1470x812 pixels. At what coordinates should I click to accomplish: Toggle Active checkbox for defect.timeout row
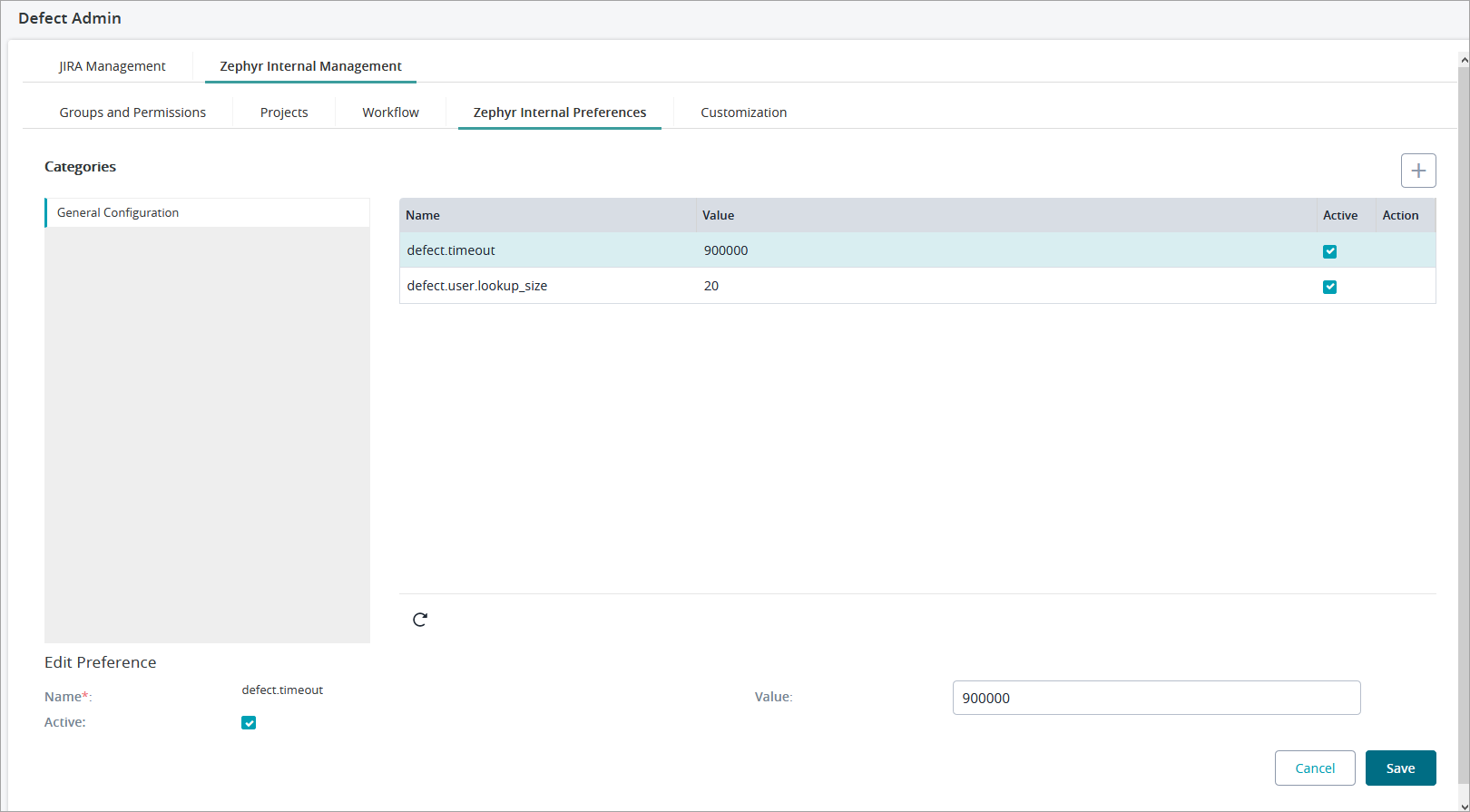pyautogui.click(x=1329, y=251)
